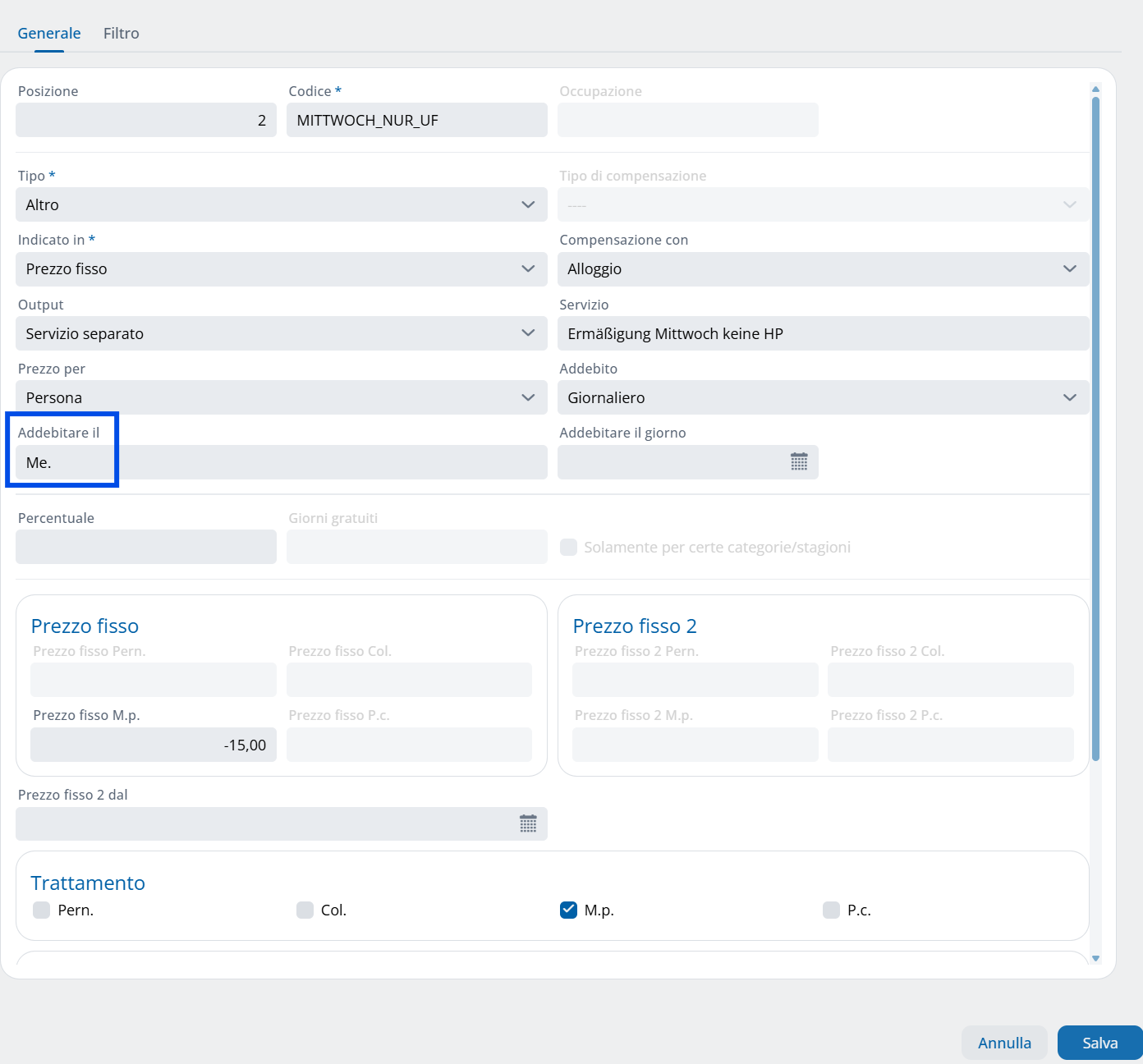Select the Generale tab
The height and width of the screenshot is (1064, 1143).
click(49, 34)
